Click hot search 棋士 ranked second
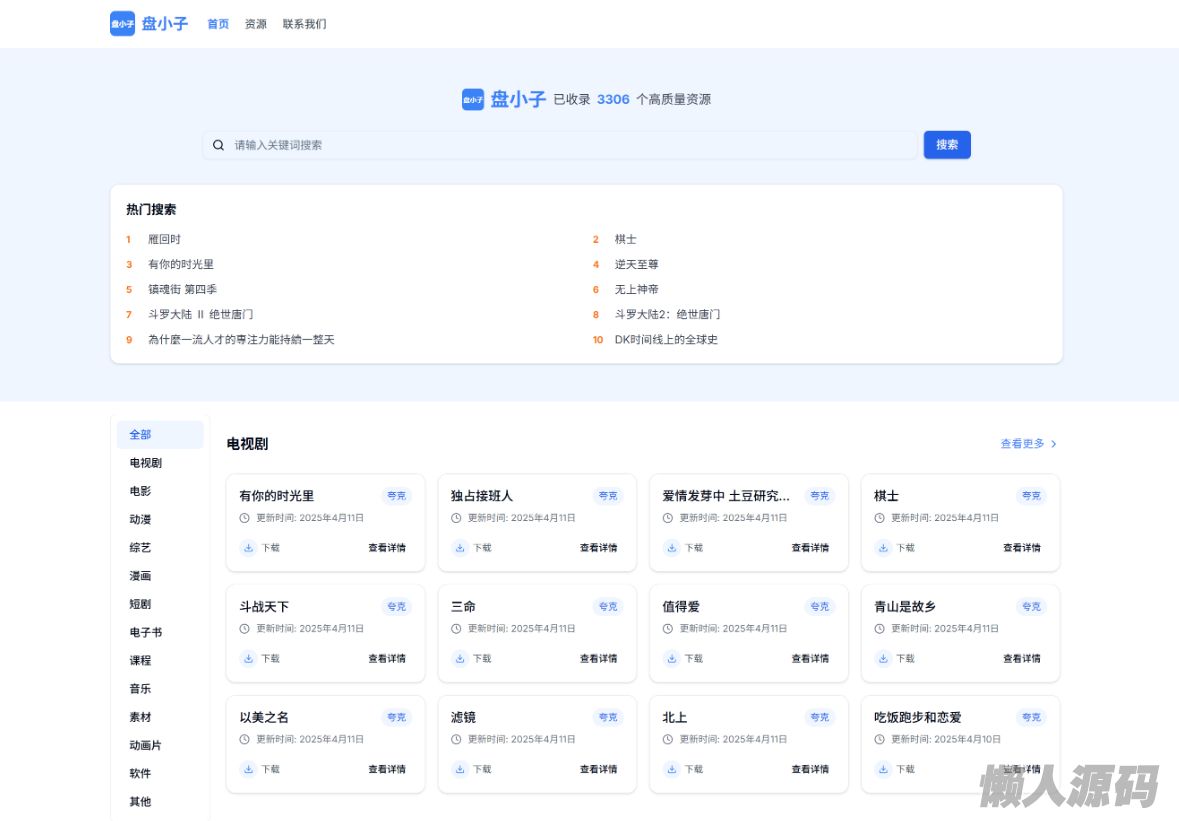 (x=626, y=239)
